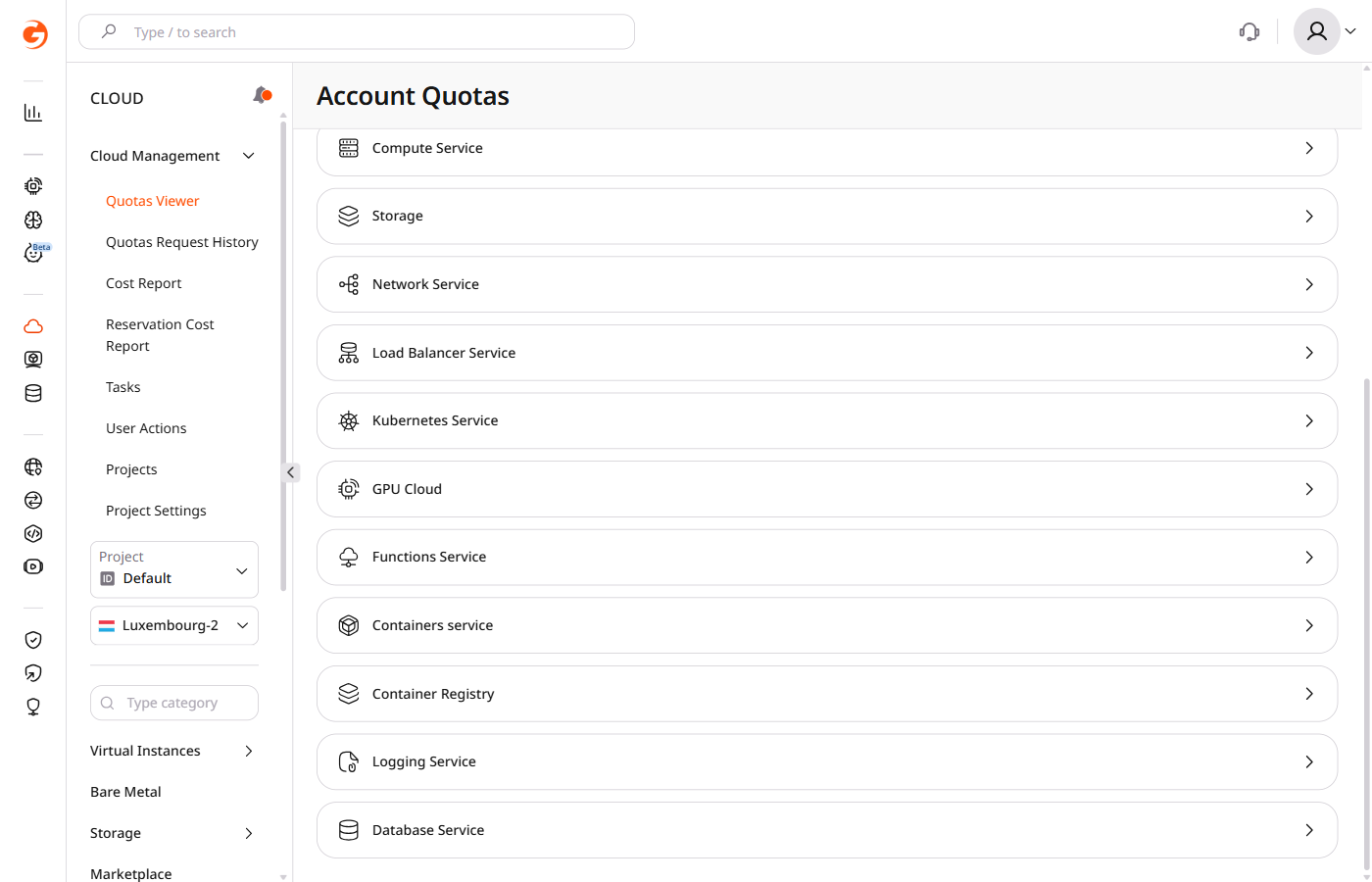1372x882 pixels.
Task: Open the Cost Report page
Action: [144, 283]
